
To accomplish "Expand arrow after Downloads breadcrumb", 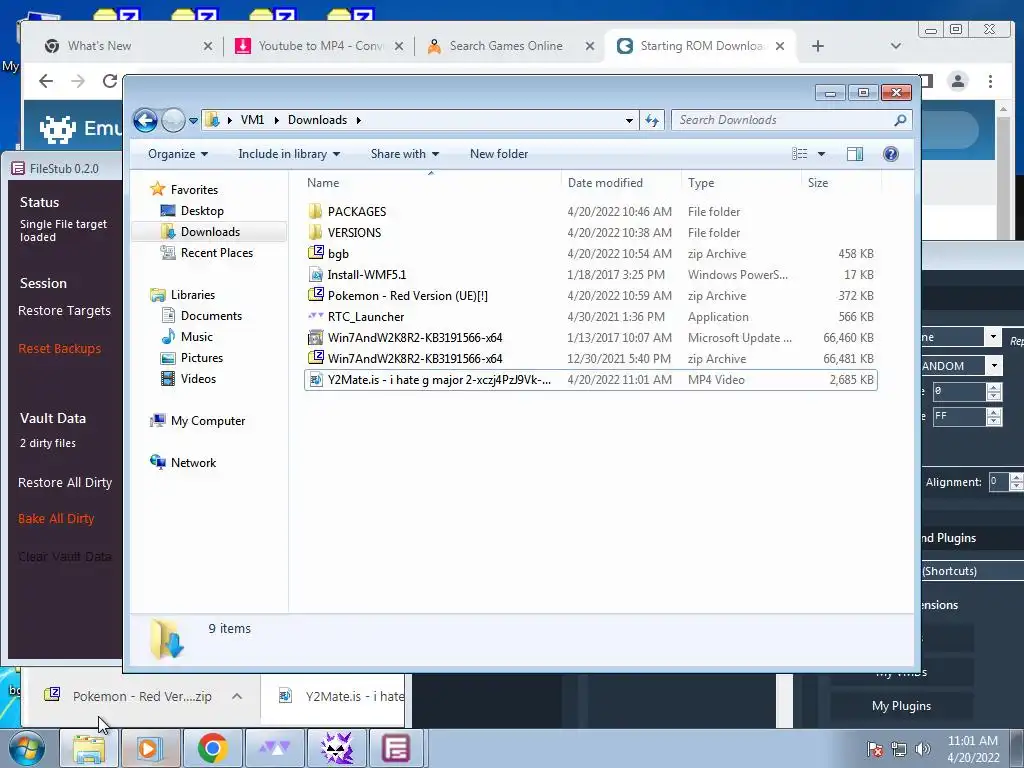I will [x=359, y=120].
